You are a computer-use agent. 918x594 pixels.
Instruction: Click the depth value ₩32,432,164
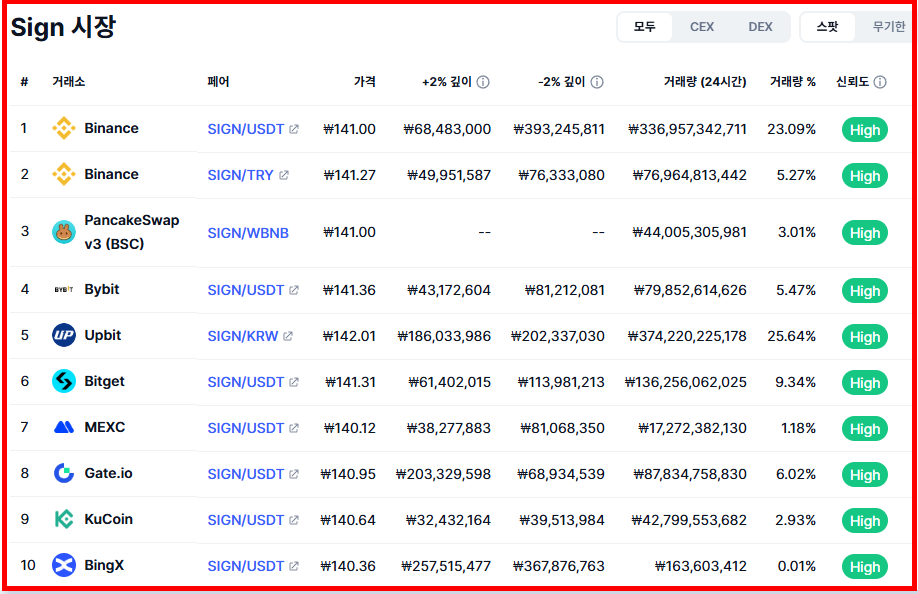coord(449,520)
